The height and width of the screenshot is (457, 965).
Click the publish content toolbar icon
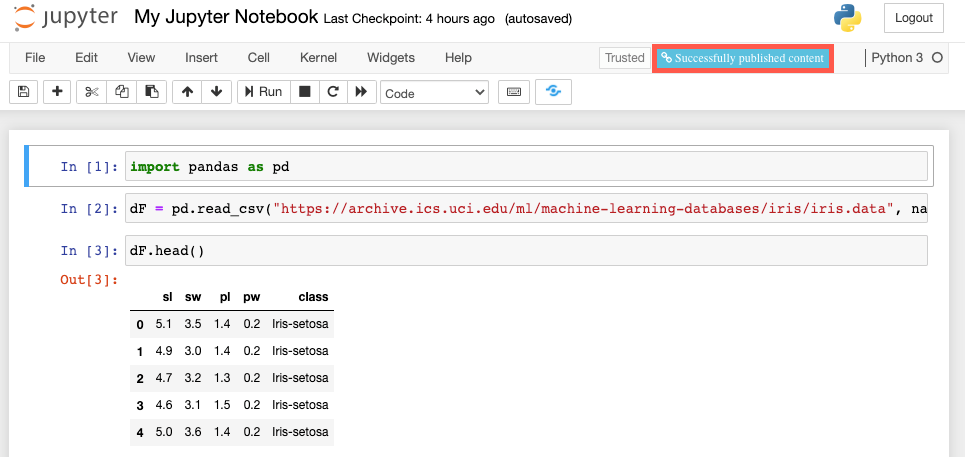[x=553, y=92]
